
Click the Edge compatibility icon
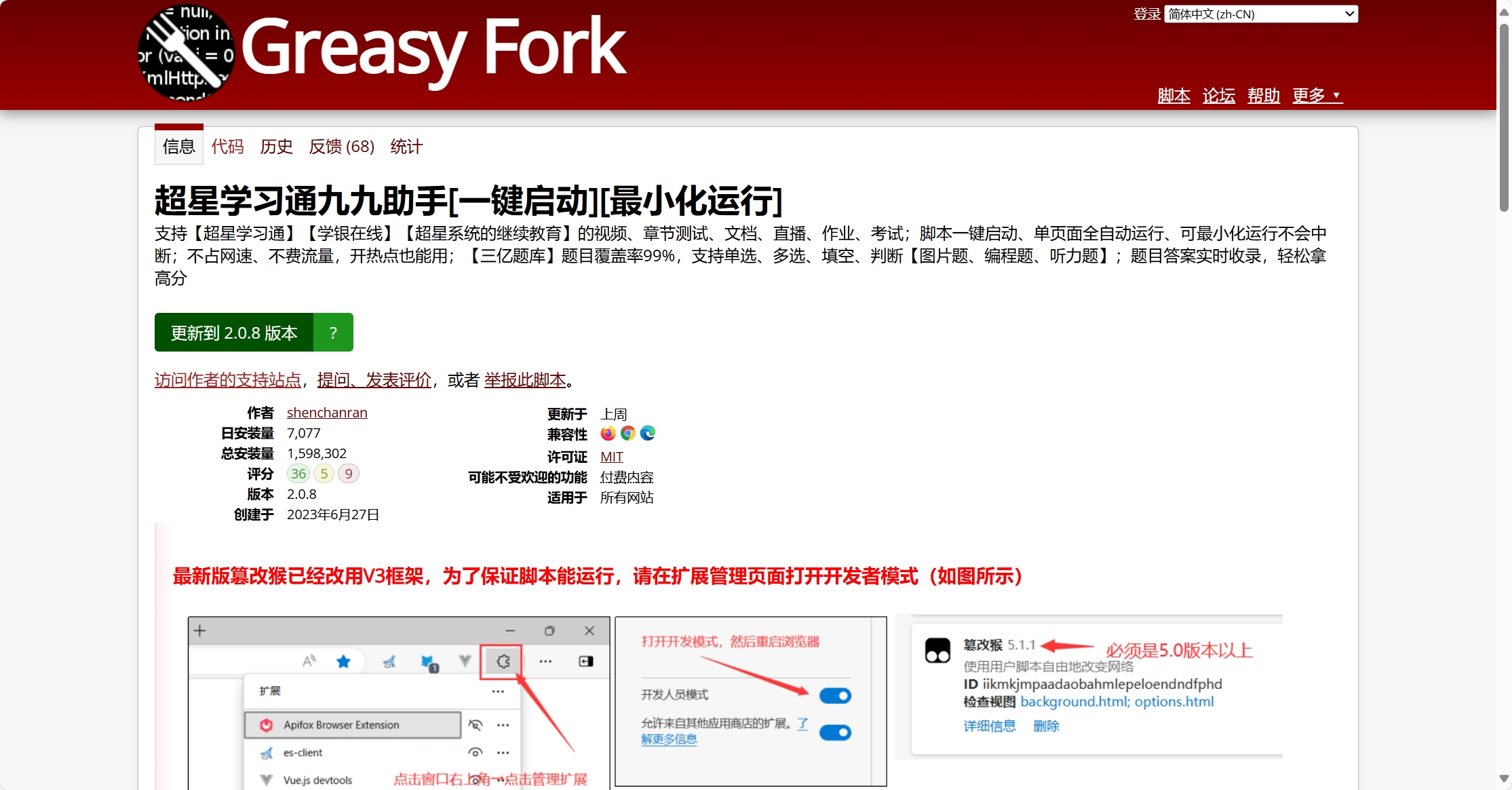(648, 433)
